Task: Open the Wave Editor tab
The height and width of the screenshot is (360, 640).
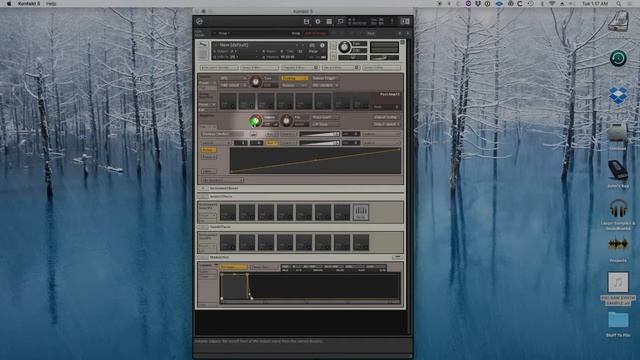Action: click(x=341, y=68)
